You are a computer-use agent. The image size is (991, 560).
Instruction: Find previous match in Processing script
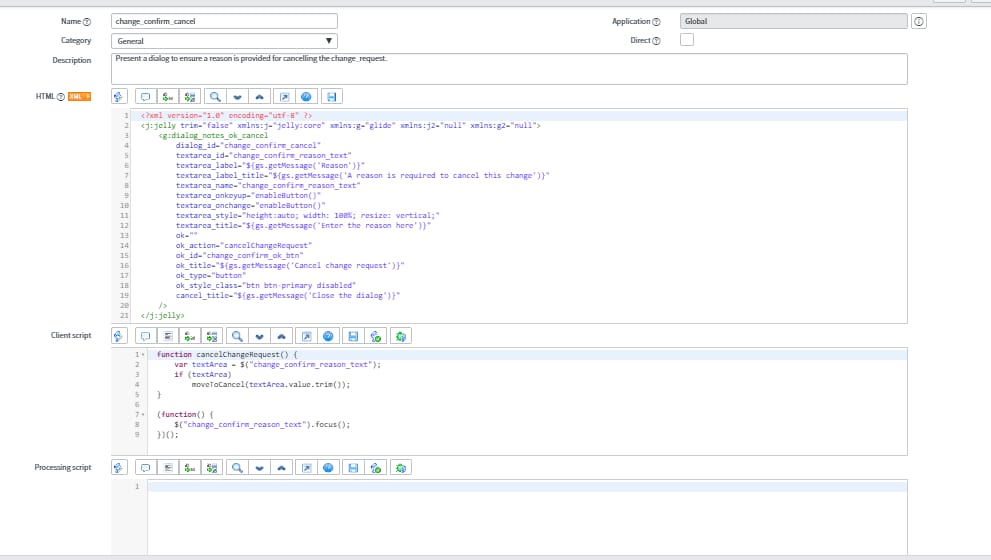[281, 468]
